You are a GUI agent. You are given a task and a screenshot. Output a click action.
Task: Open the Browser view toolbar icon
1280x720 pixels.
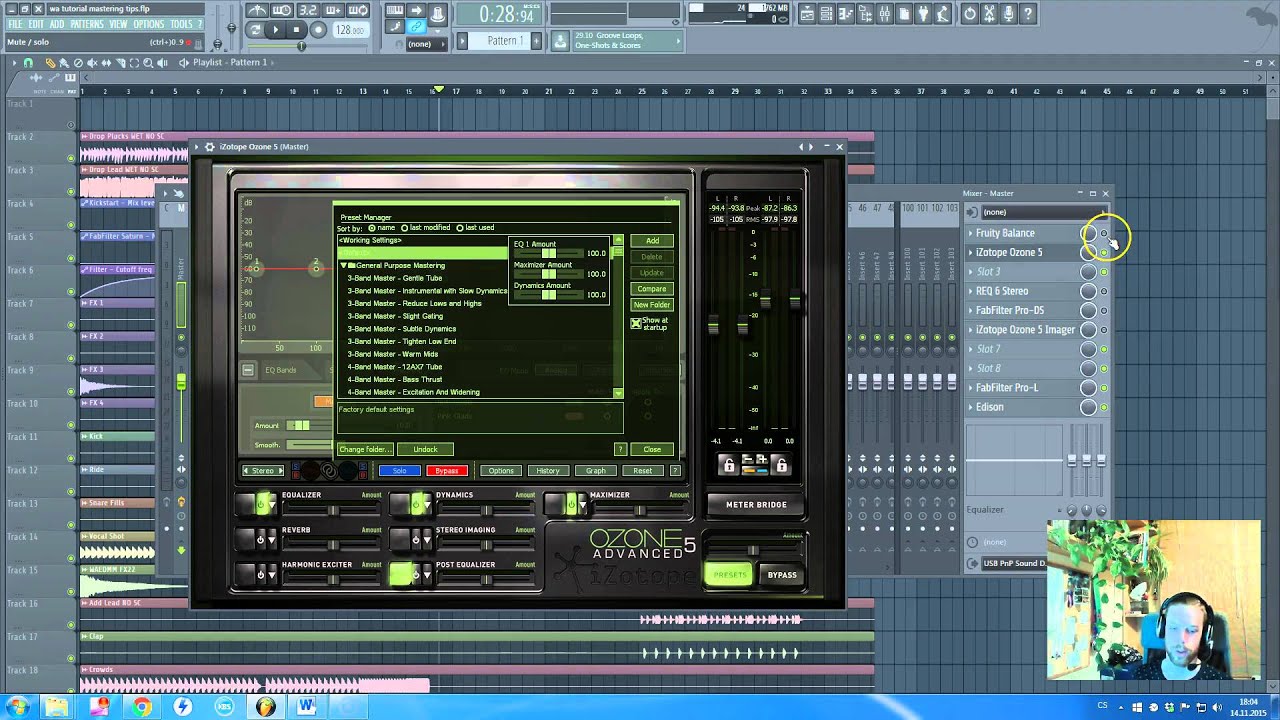coord(865,14)
